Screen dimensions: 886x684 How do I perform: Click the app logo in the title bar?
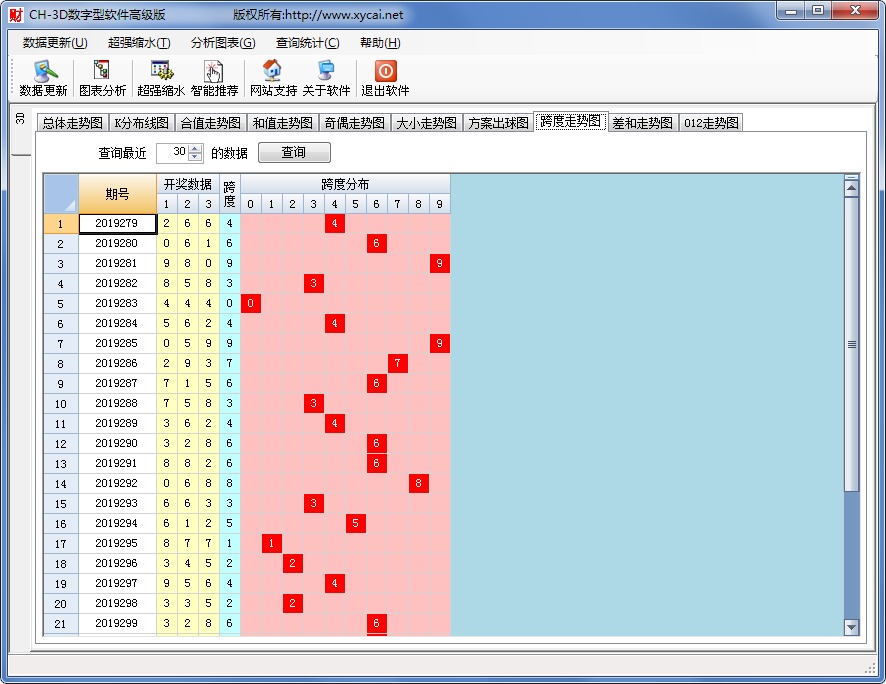15,14
